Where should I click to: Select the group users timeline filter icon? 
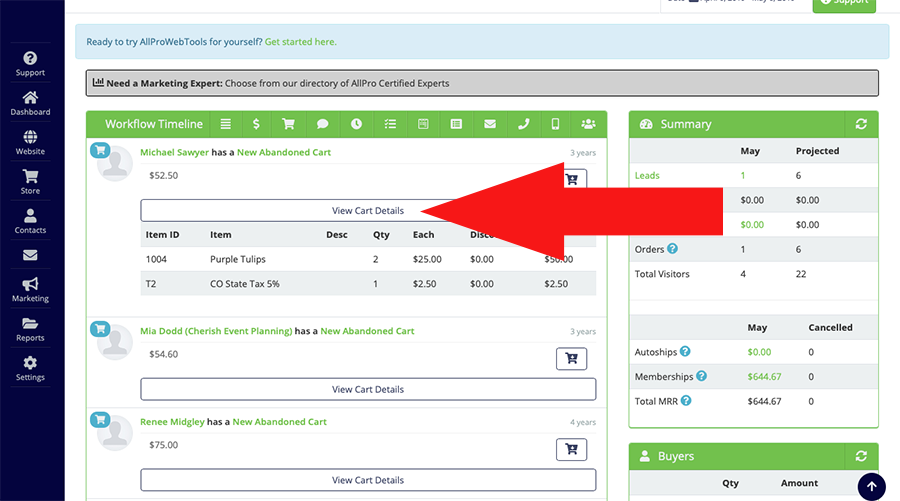[588, 125]
